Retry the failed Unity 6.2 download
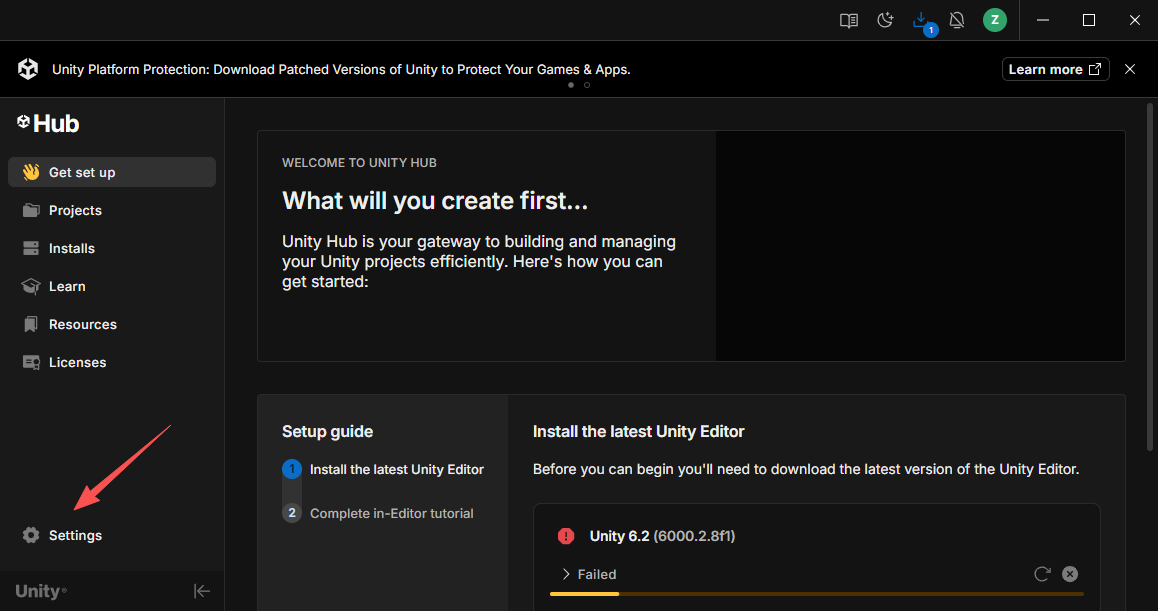This screenshot has width=1158, height=611. click(1042, 574)
